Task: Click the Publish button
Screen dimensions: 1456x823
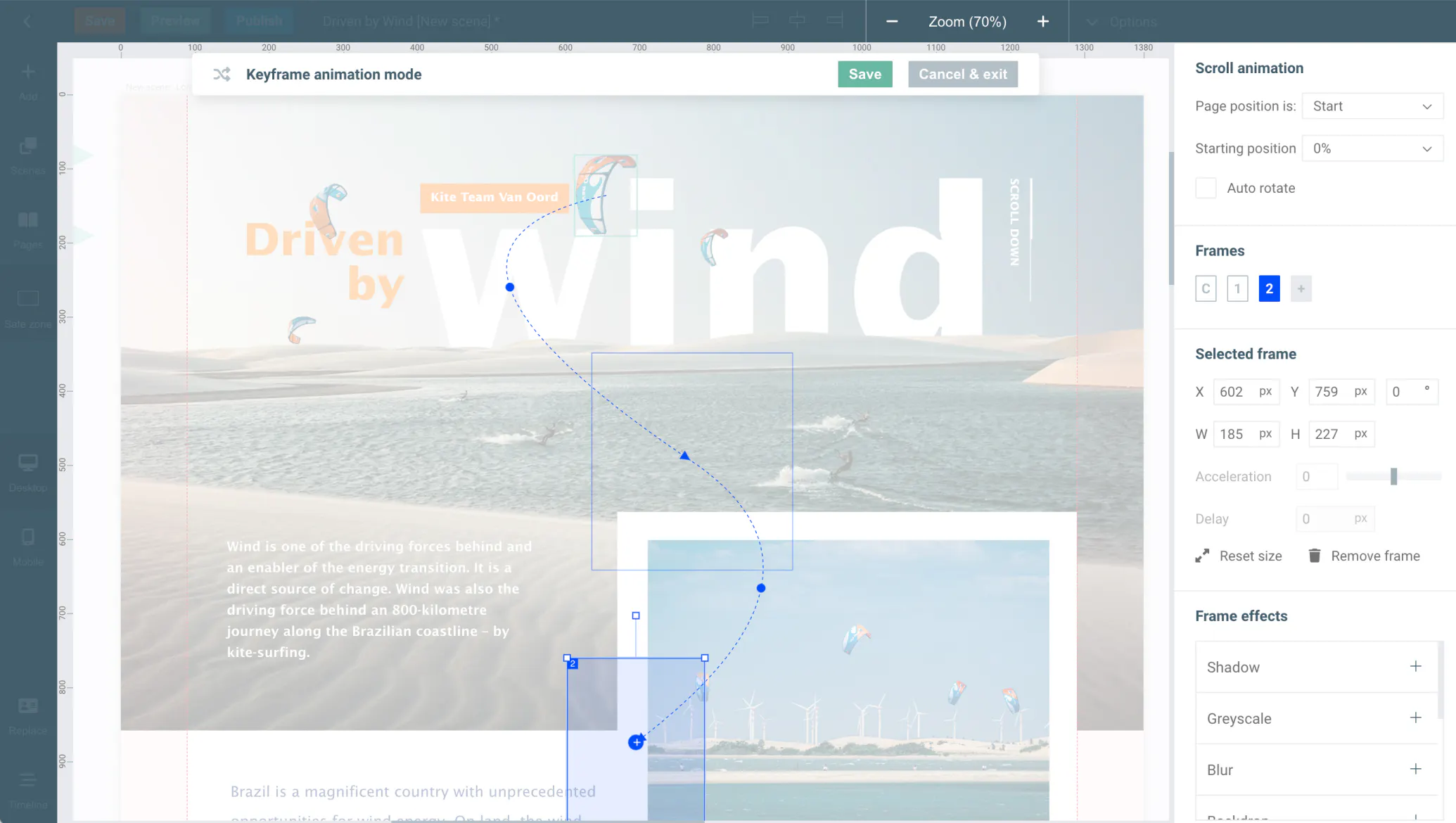Action: pos(259,21)
